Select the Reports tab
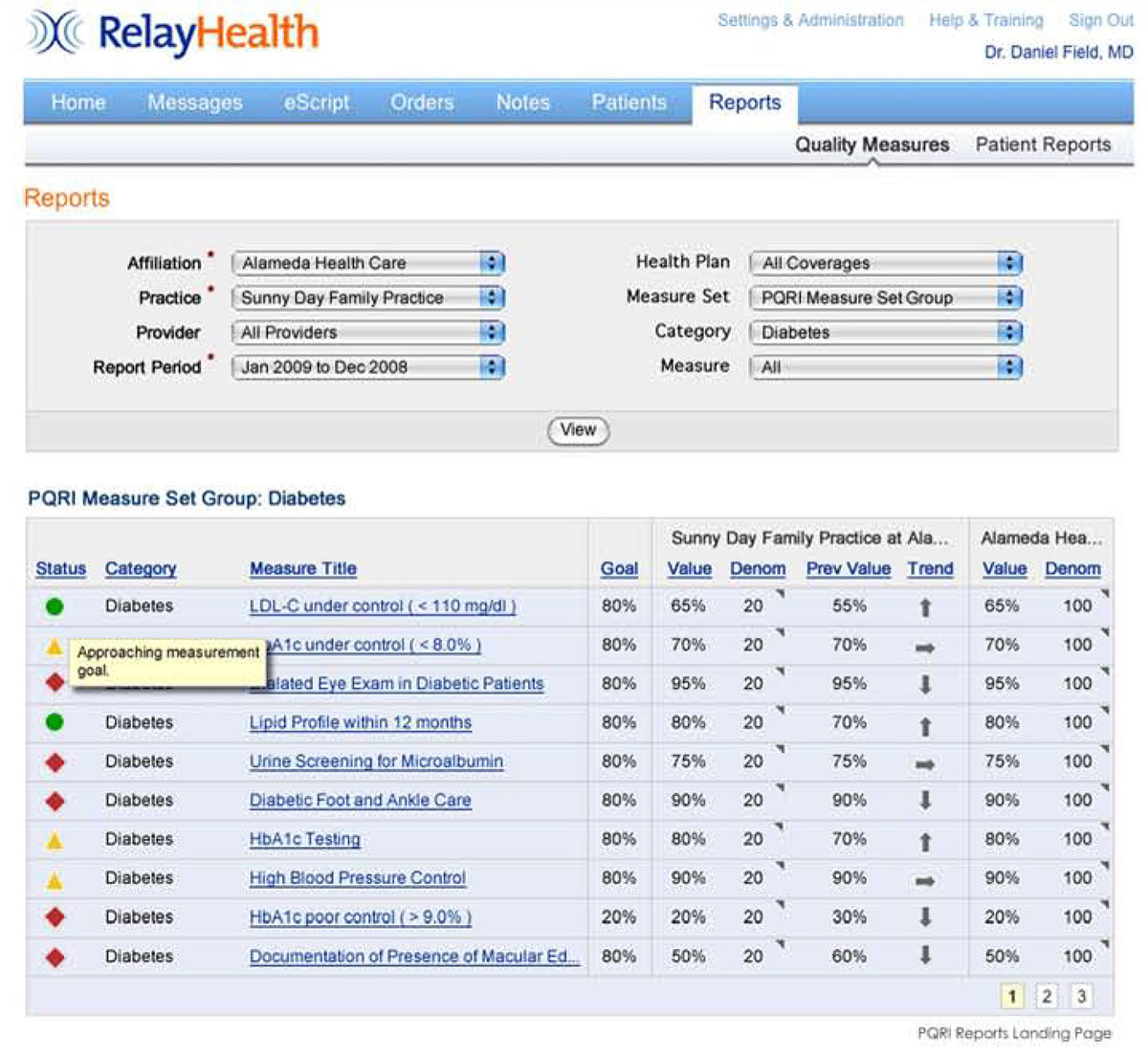The height and width of the screenshot is (1060, 1148). pos(745,103)
